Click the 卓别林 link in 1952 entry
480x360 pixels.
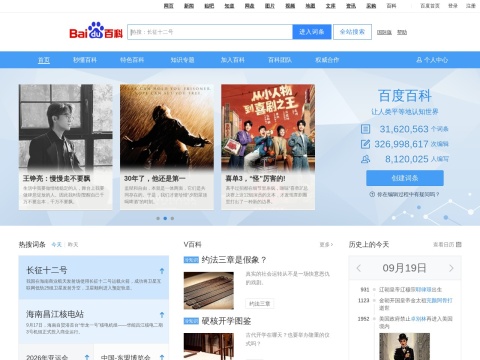[419, 319]
